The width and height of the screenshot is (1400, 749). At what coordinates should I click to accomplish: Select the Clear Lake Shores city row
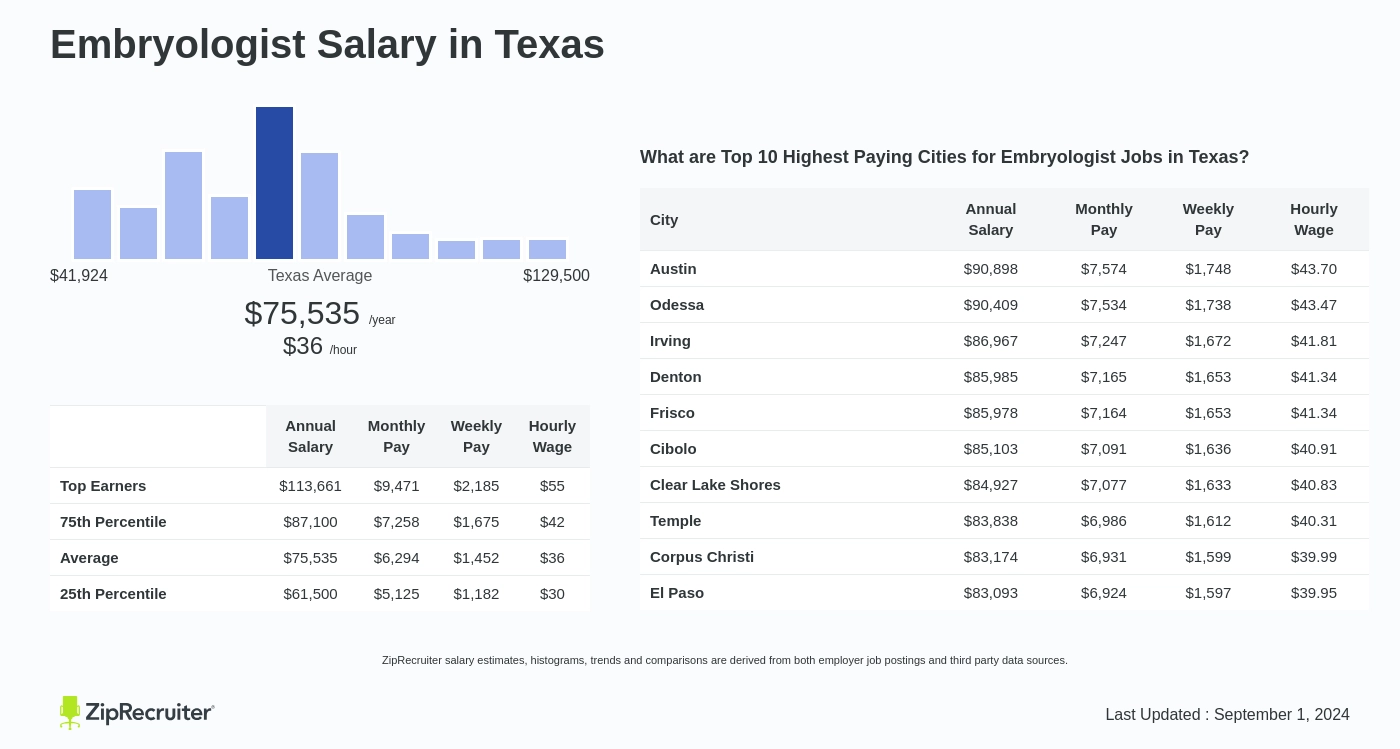[1005, 485]
